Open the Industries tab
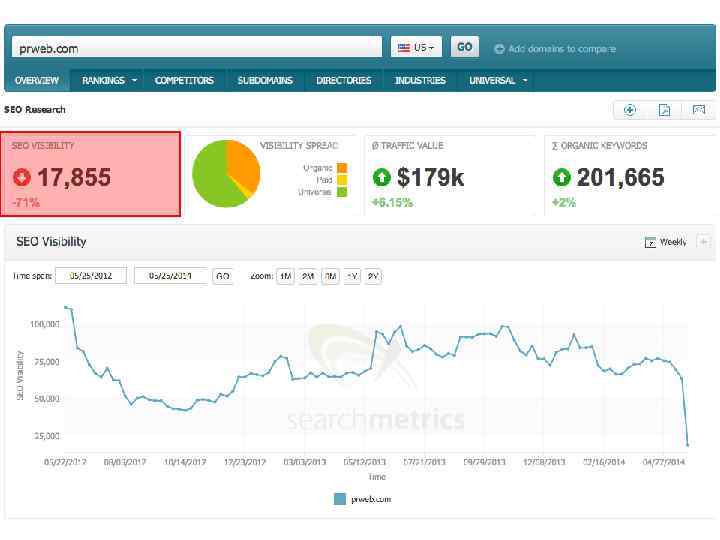 [x=420, y=80]
